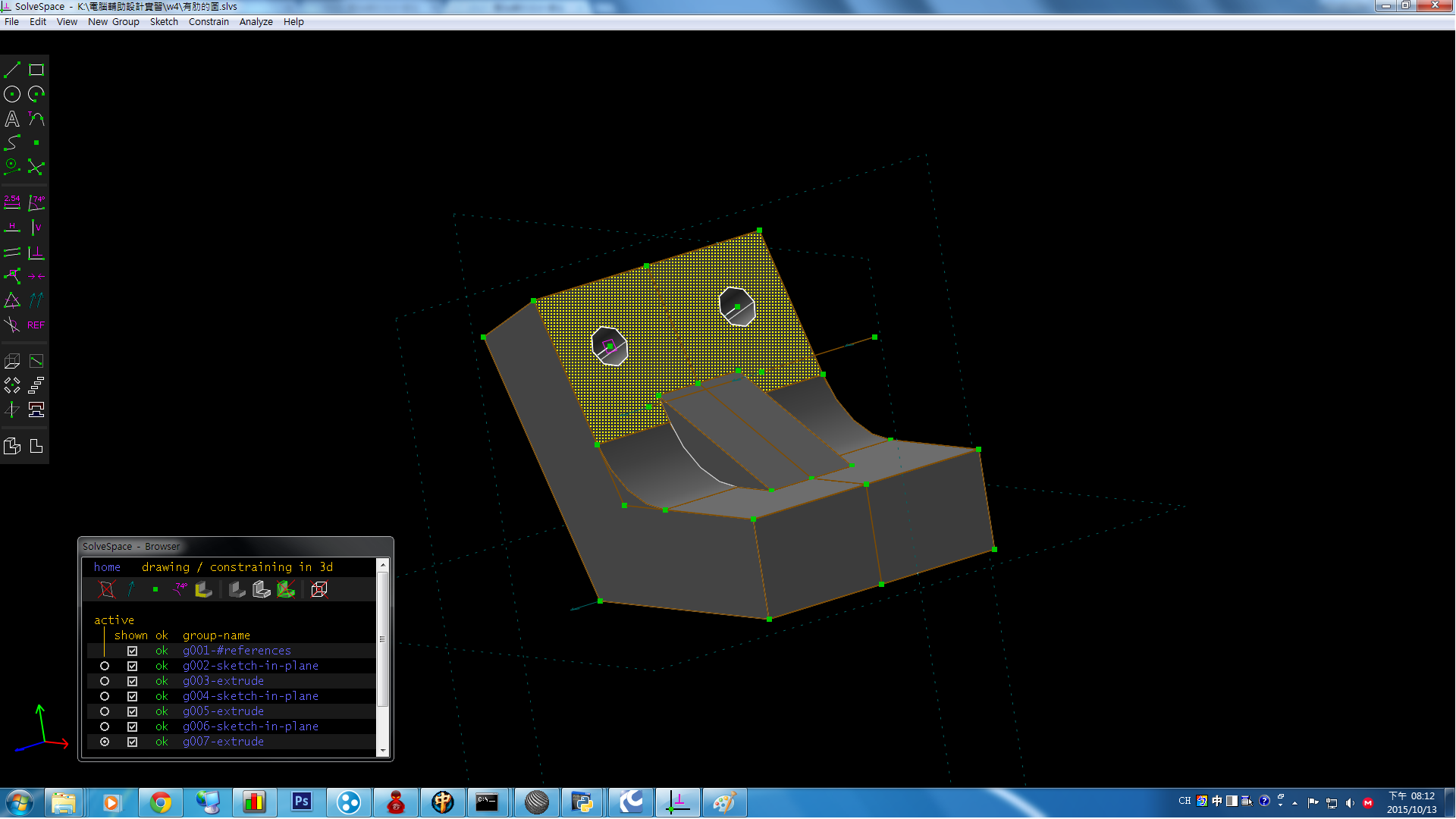Toggle normals visibility in Browser
1456x819 pixels.
pyautogui.click(x=131, y=589)
